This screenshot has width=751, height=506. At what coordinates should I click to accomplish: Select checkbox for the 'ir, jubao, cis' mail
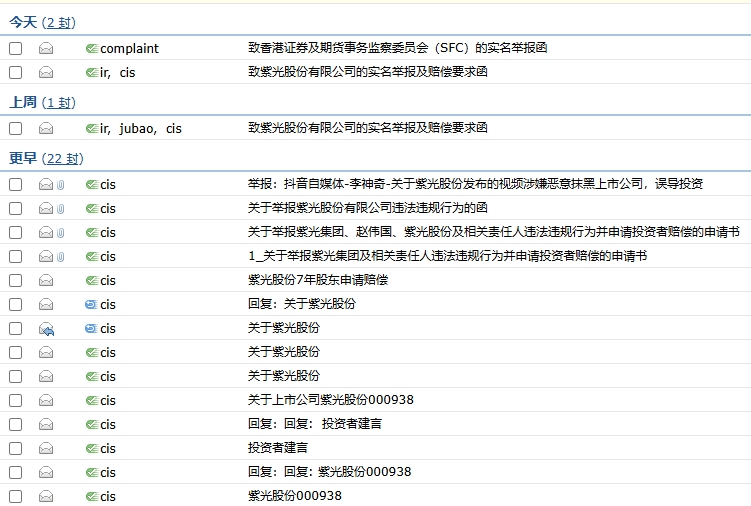coord(15,128)
